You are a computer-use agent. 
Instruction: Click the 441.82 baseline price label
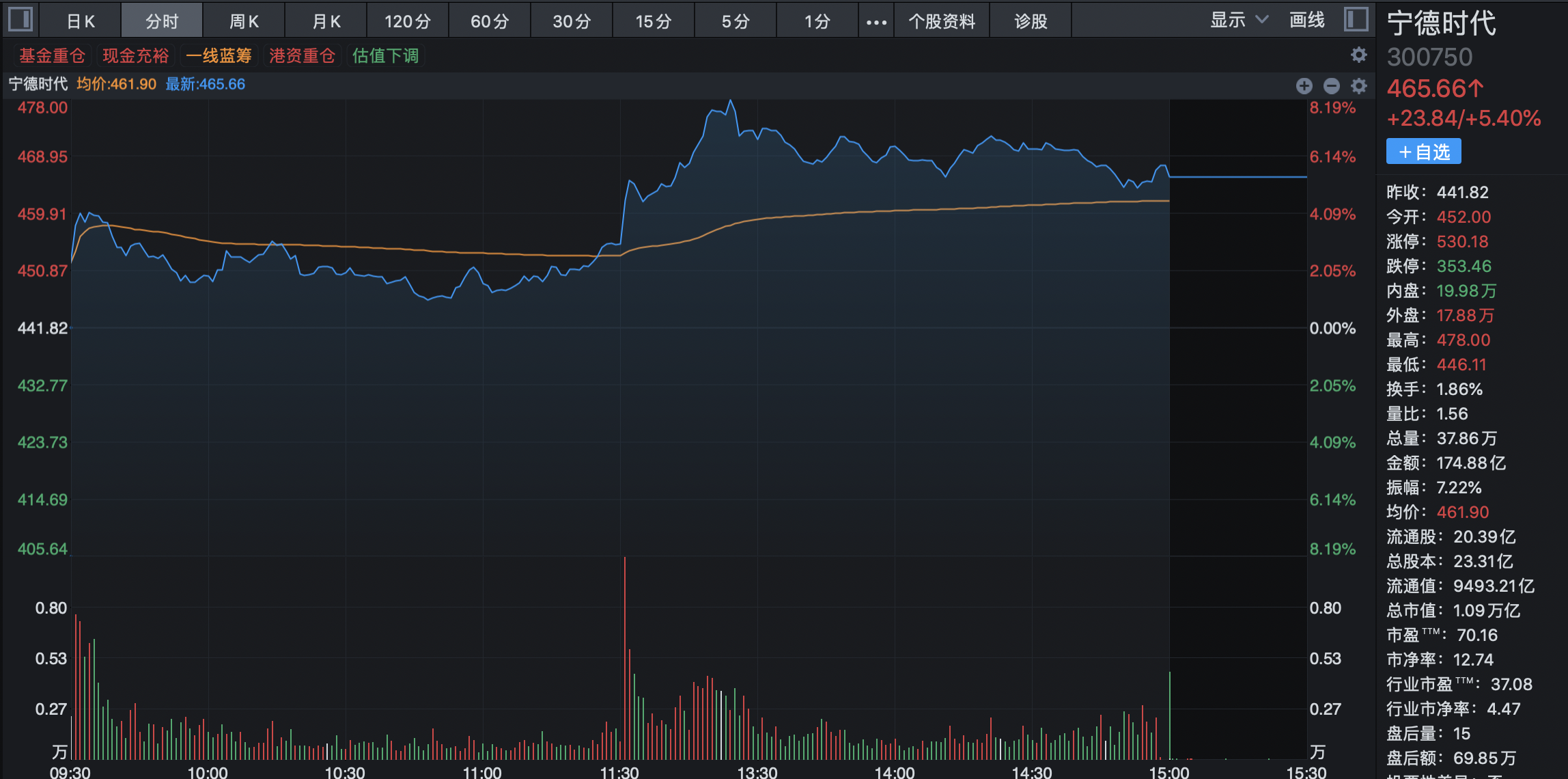point(42,328)
